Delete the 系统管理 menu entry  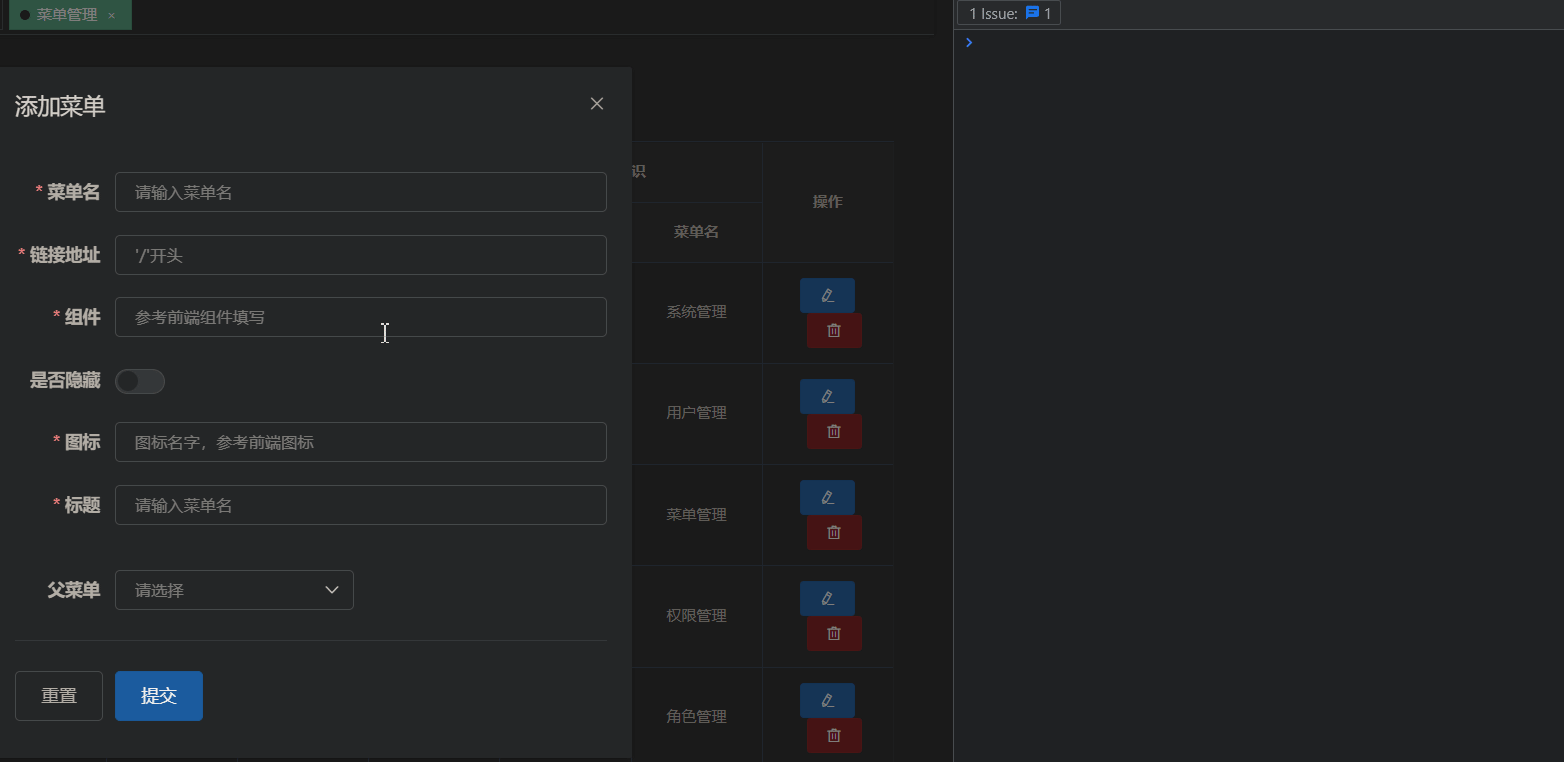(x=834, y=330)
